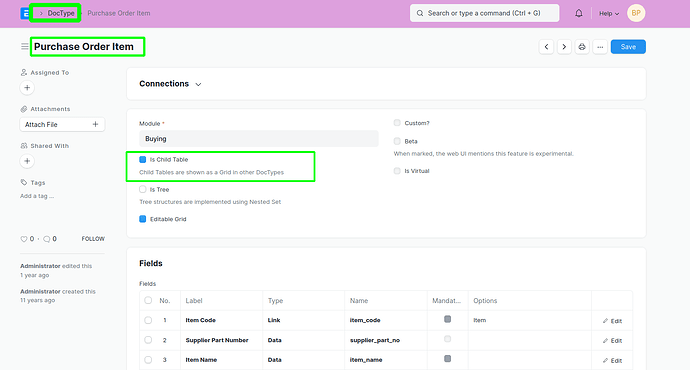Open comments via speech bubble icon
This screenshot has height=370, width=690.
[47, 239]
